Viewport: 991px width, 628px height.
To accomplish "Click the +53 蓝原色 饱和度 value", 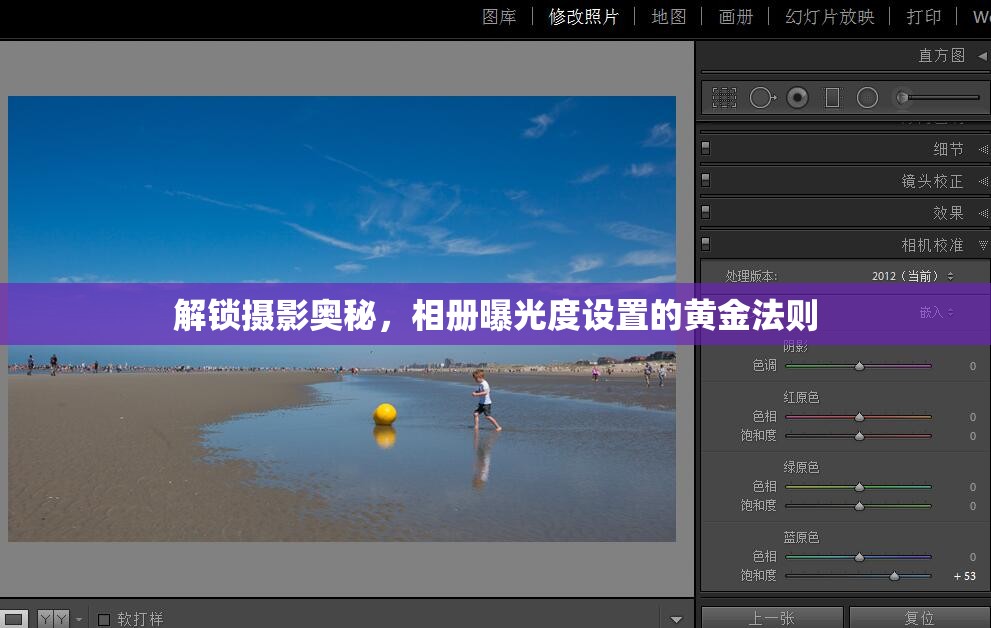I will [964, 576].
